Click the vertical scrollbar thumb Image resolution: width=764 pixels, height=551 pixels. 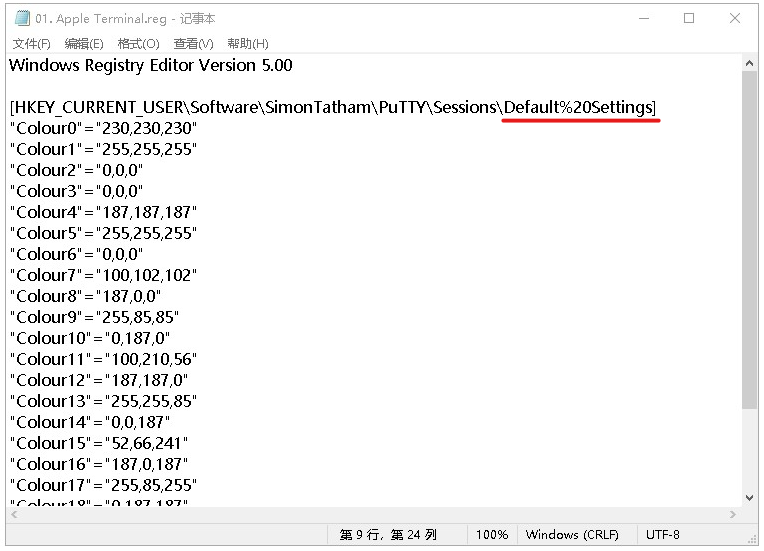(749, 240)
